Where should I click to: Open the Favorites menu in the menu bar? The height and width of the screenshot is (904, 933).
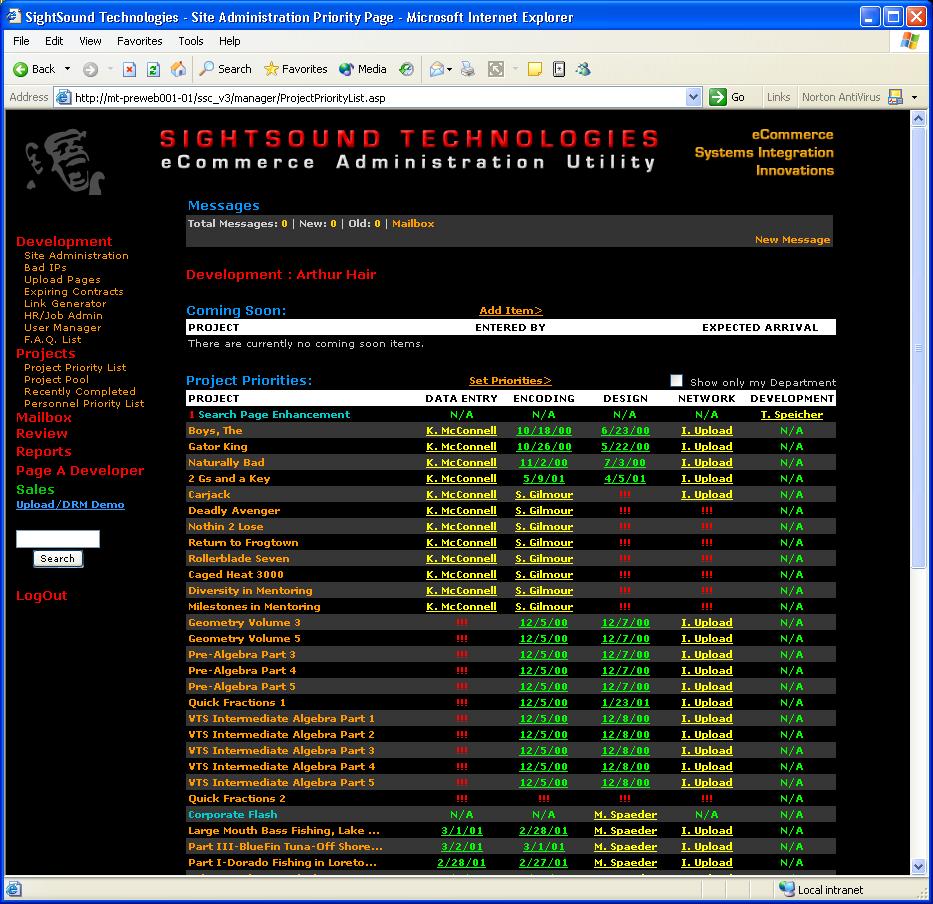(x=140, y=41)
